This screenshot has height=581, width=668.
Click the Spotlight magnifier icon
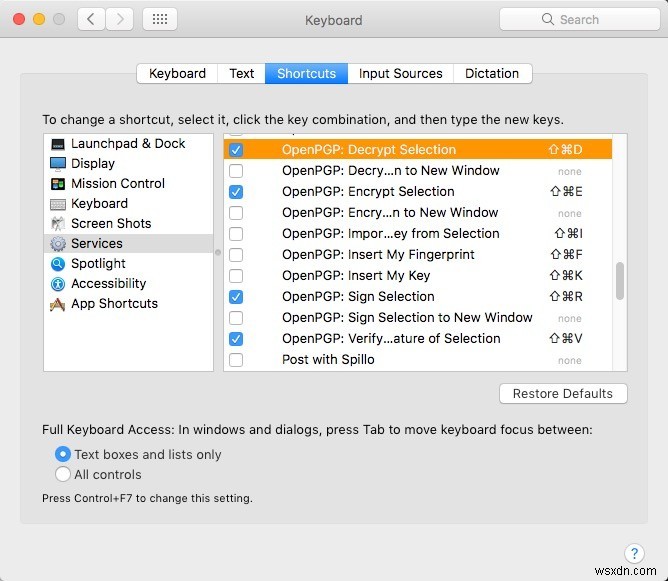tap(58, 264)
